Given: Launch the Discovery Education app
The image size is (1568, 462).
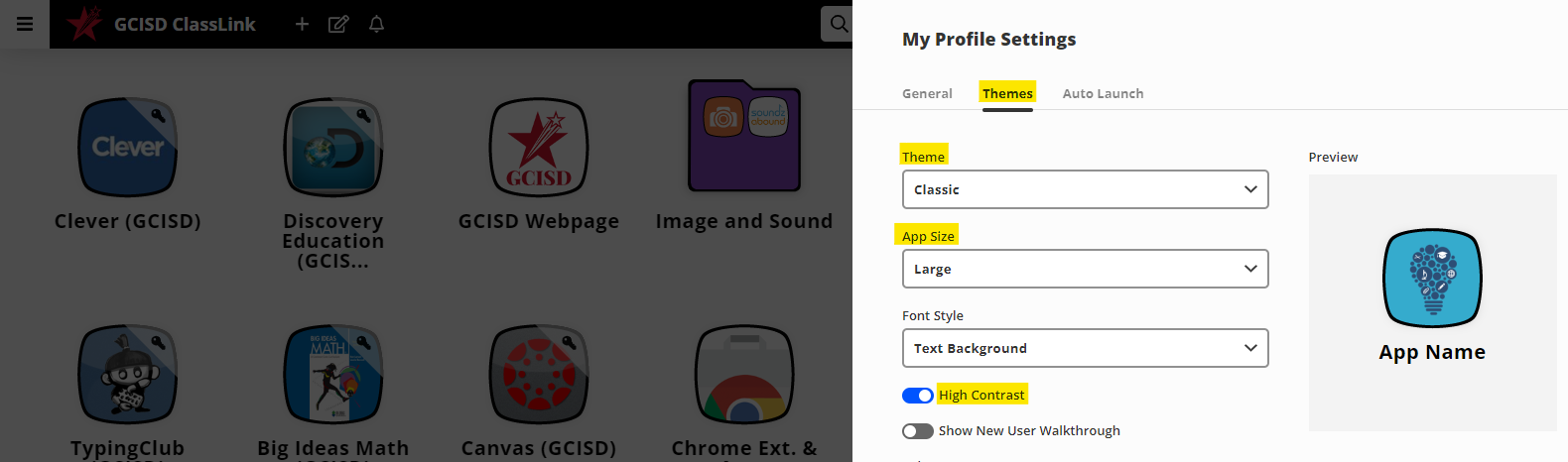Looking at the screenshot, I should (333, 148).
